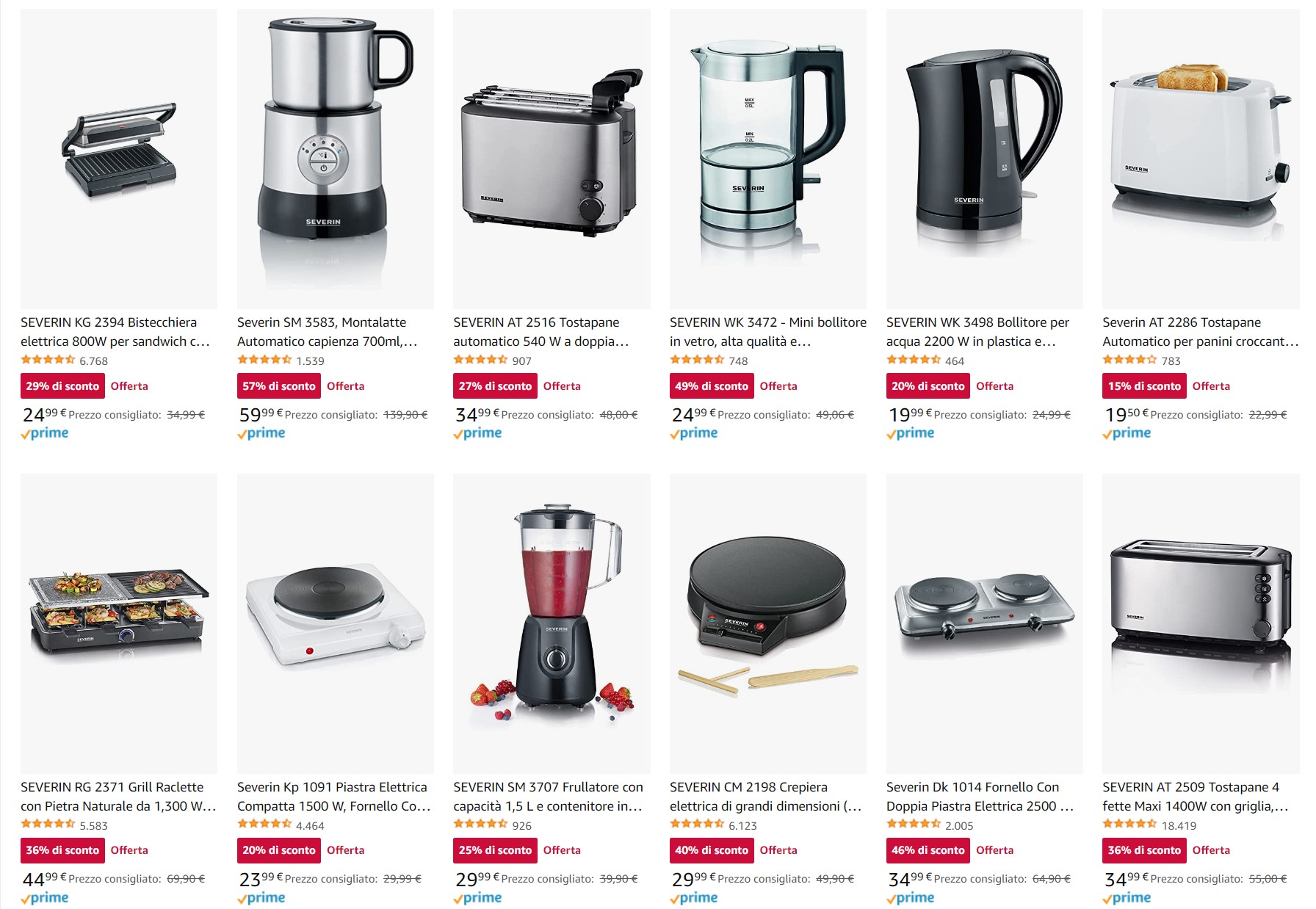Open the SEVERIN KG 2394 Bistecchiera product image
The image size is (1316, 909).
[119, 159]
